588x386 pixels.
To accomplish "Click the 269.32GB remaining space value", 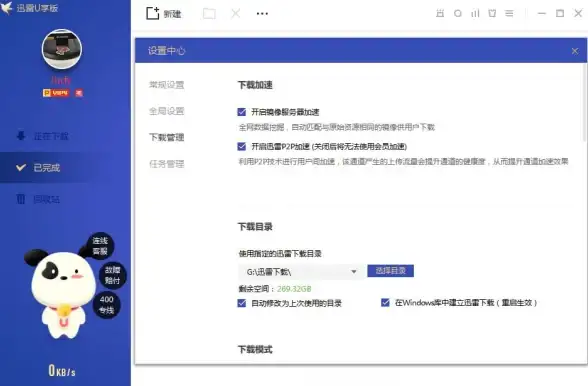I will 294,289.
